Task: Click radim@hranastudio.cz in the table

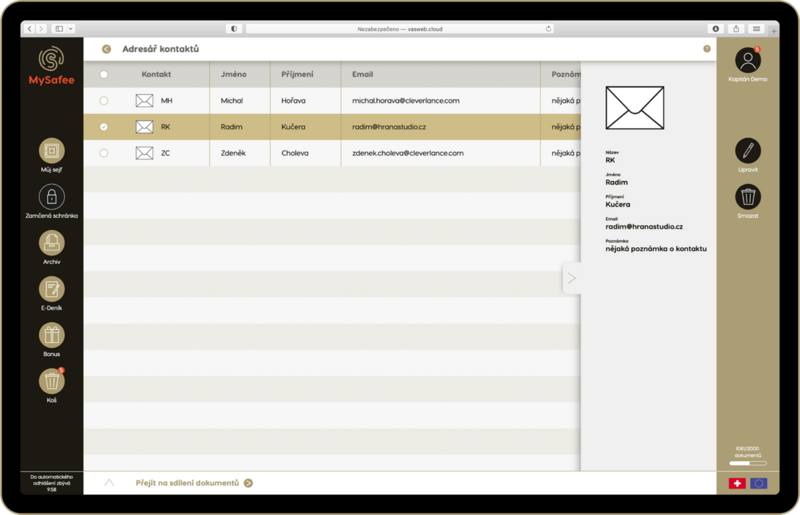Action: 389,127
